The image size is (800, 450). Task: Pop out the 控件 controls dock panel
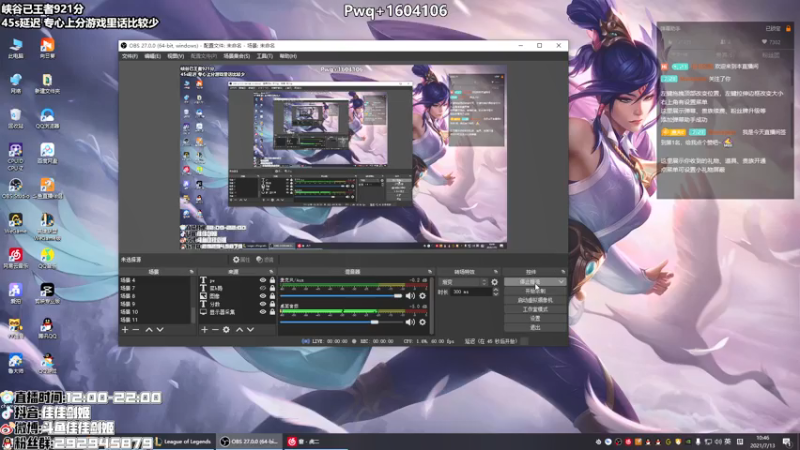563,272
